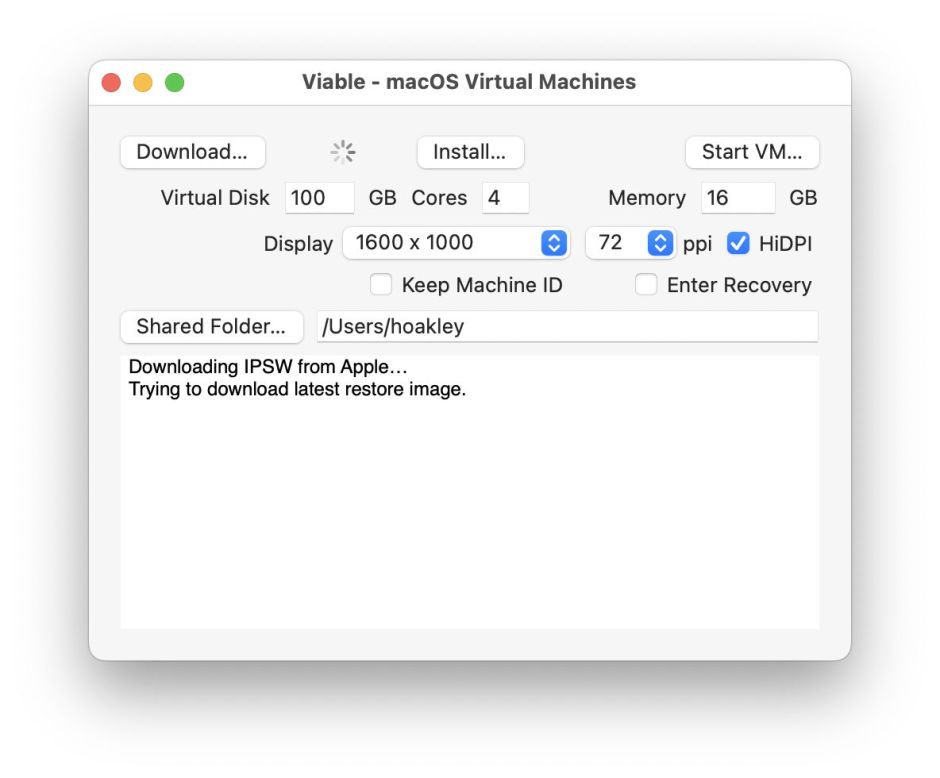Choose a Shared Folder
The image size is (940, 778).
pyautogui.click(x=210, y=327)
